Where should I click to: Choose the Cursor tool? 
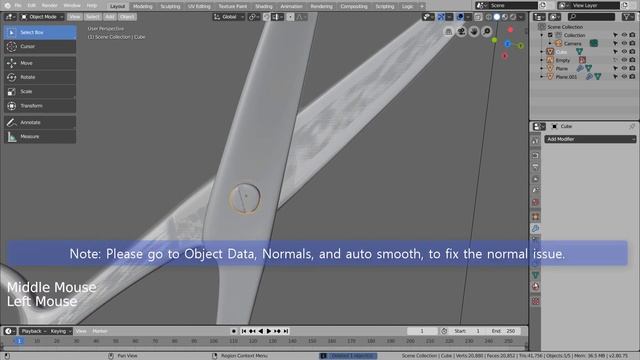tap(40, 47)
